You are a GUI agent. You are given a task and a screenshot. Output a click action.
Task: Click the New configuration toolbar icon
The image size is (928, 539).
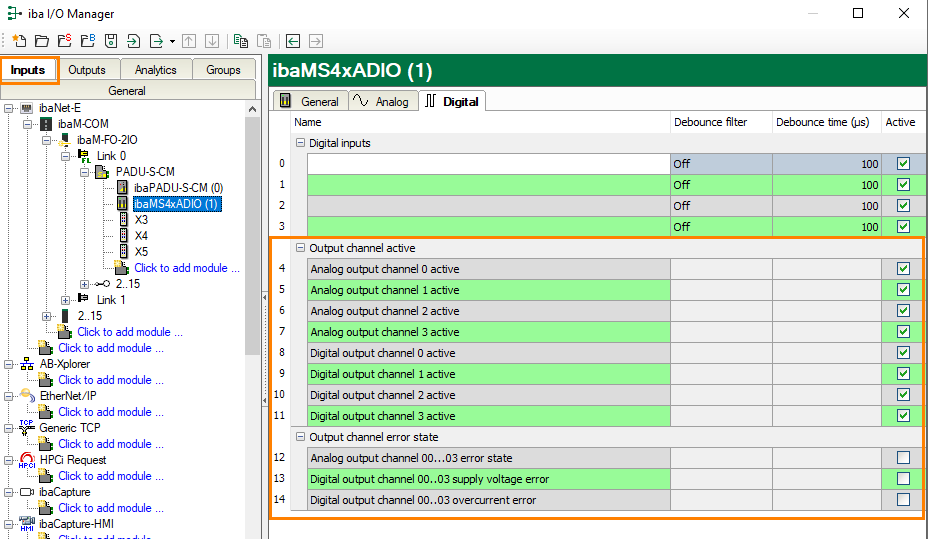[x=19, y=41]
